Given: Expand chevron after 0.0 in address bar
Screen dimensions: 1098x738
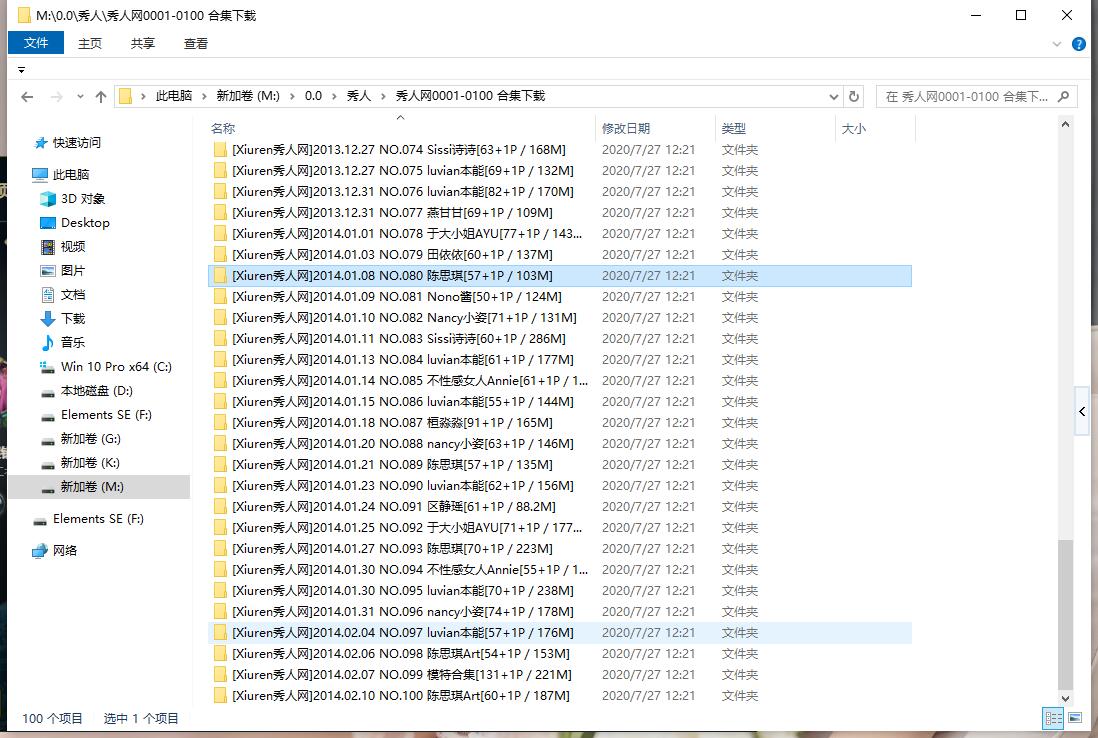Looking at the screenshot, I should click(335, 97).
